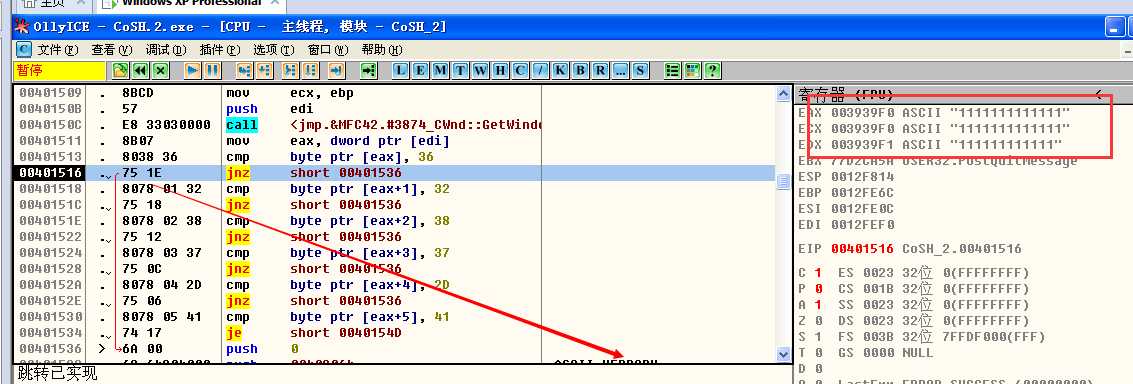Show Threads with T button

(460, 70)
